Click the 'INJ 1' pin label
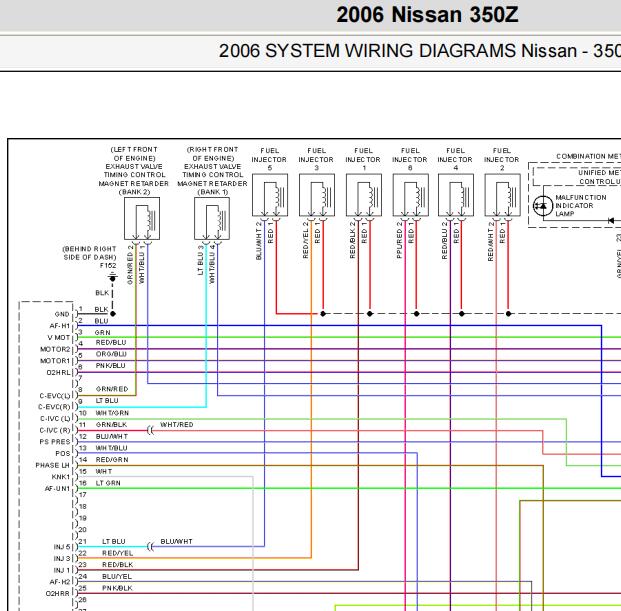This screenshot has width=621, height=611. 62,571
